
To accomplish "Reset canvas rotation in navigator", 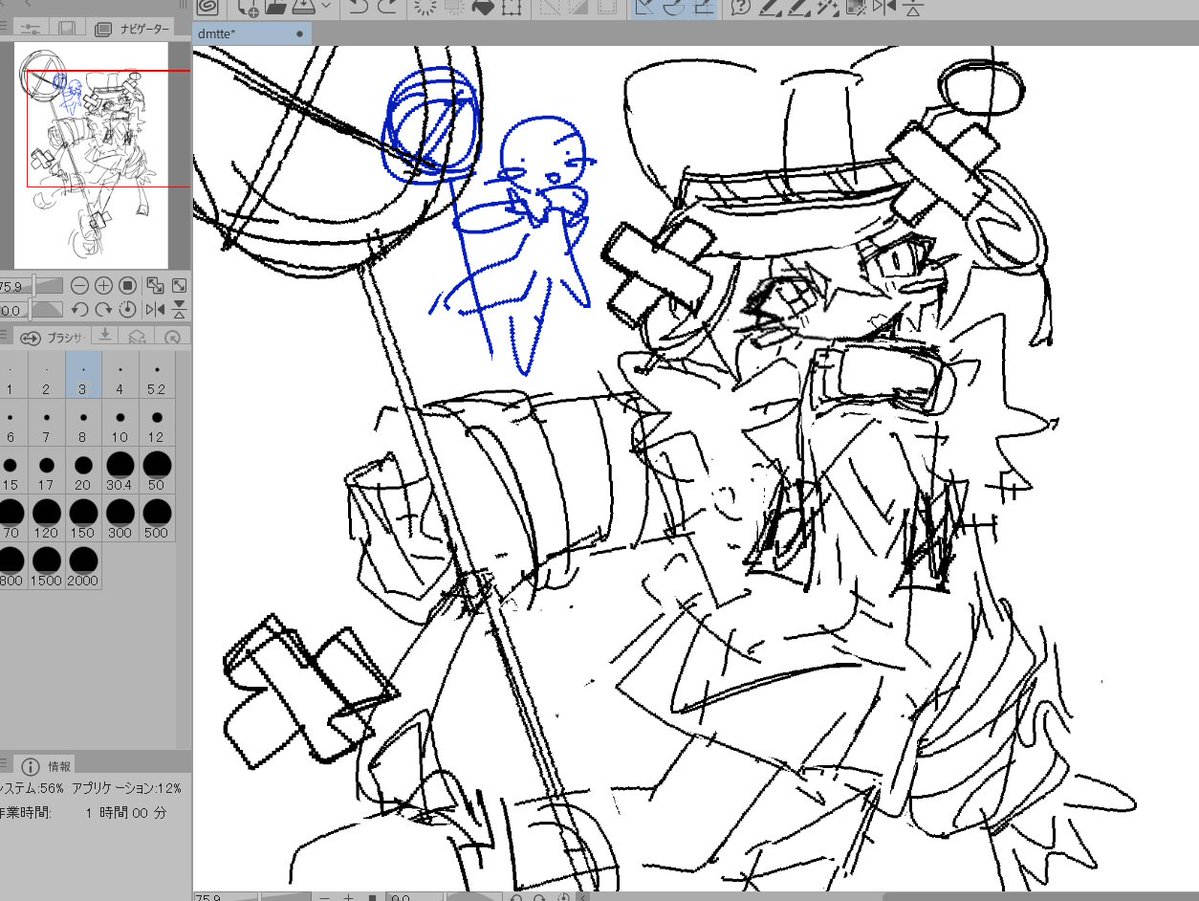I will pyautogui.click(x=128, y=310).
